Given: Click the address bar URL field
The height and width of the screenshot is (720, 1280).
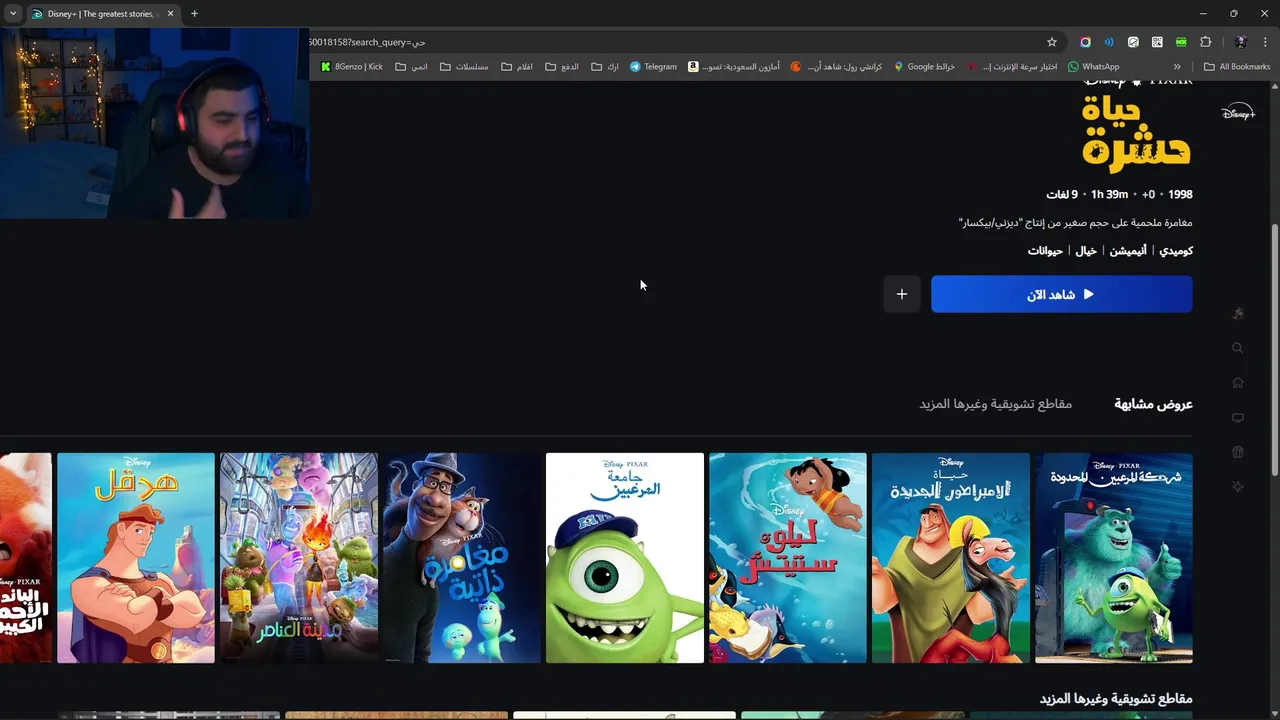Looking at the screenshot, I should click(x=670, y=42).
